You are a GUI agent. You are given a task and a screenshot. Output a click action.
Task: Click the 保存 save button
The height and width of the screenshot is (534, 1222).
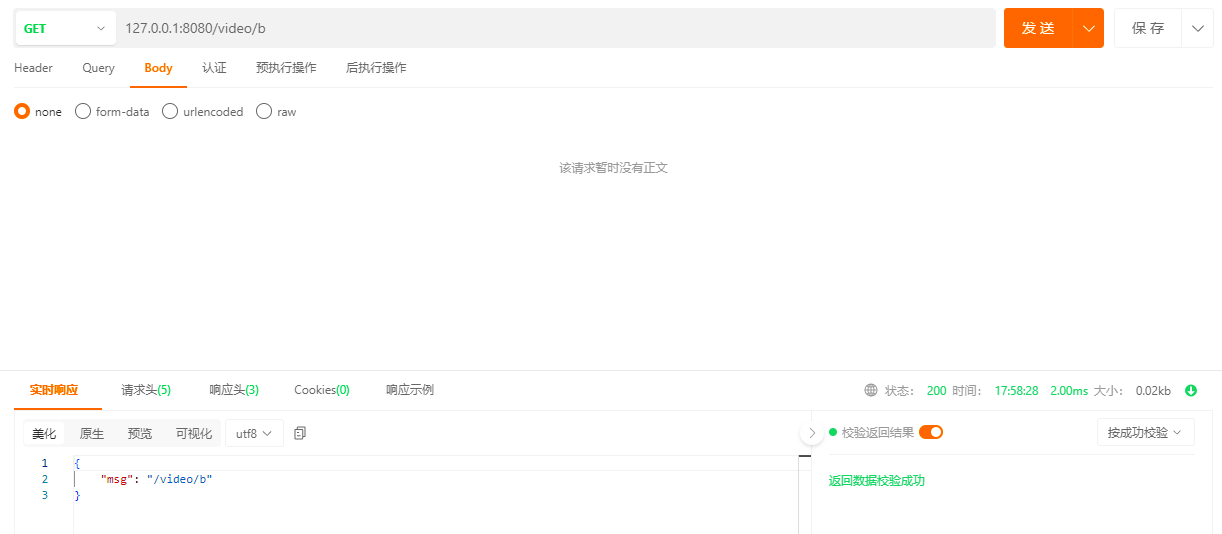tap(1148, 28)
